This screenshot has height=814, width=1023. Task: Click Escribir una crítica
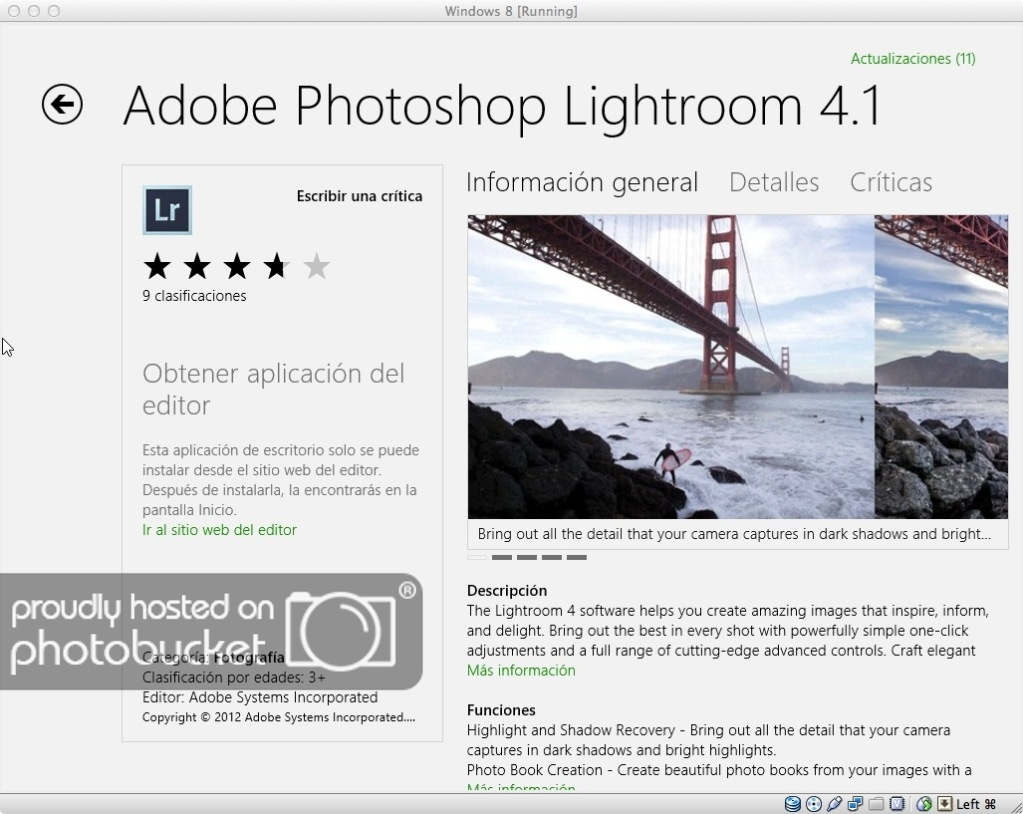[359, 196]
